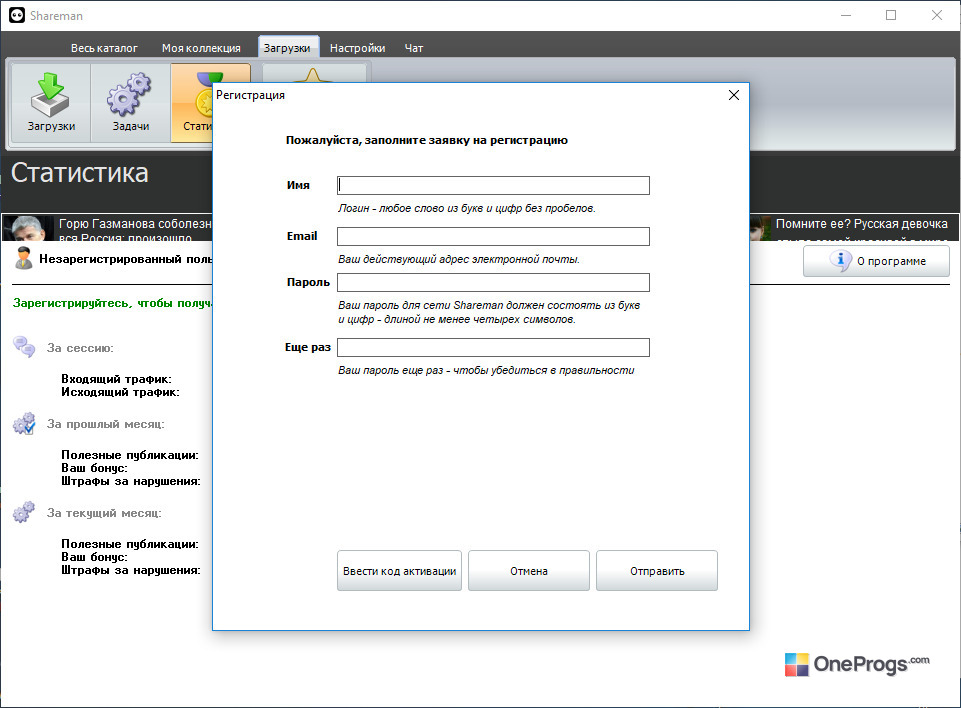The height and width of the screenshot is (708, 961).
Task: Focus the Пароль input field
Action: pyautogui.click(x=493, y=282)
